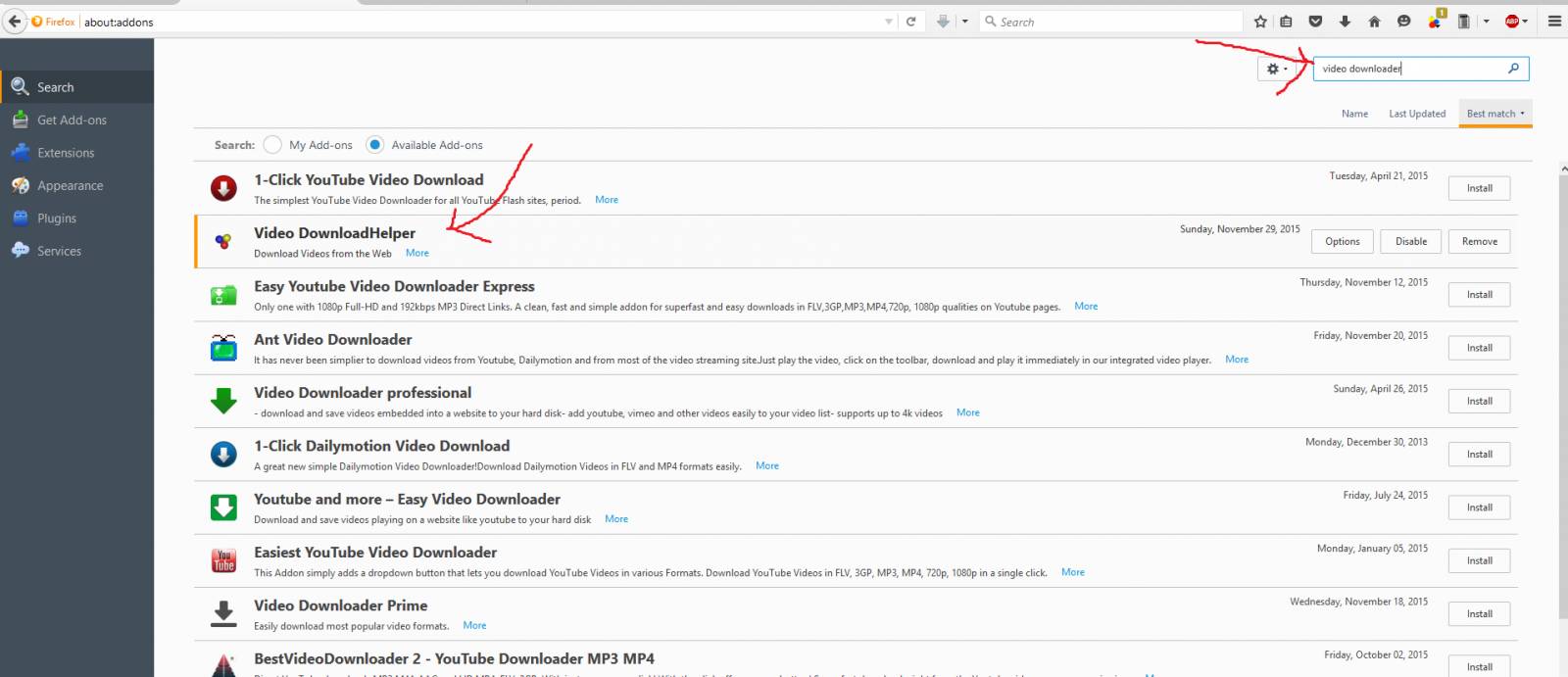Install Video Downloader professional
The image size is (1568, 677).
[x=1479, y=401]
